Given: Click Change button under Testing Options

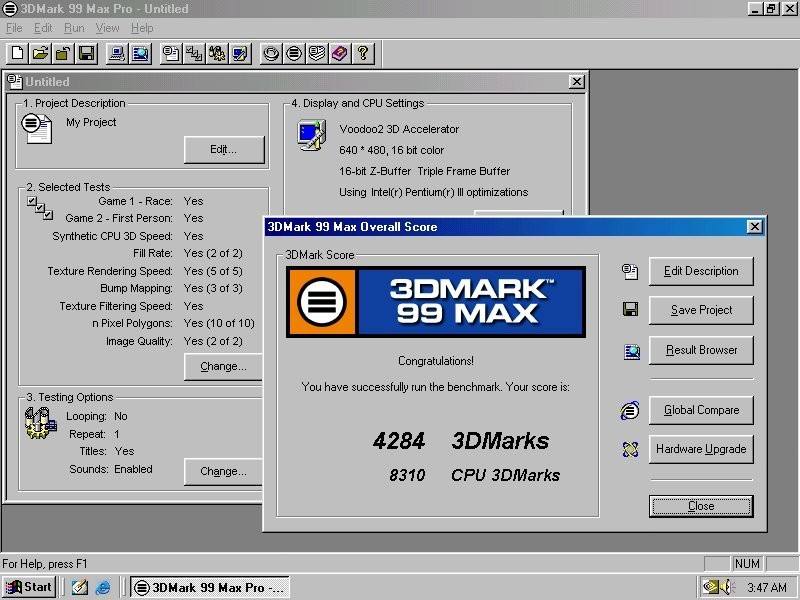Looking at the screenshot, I should click(223, 471).
